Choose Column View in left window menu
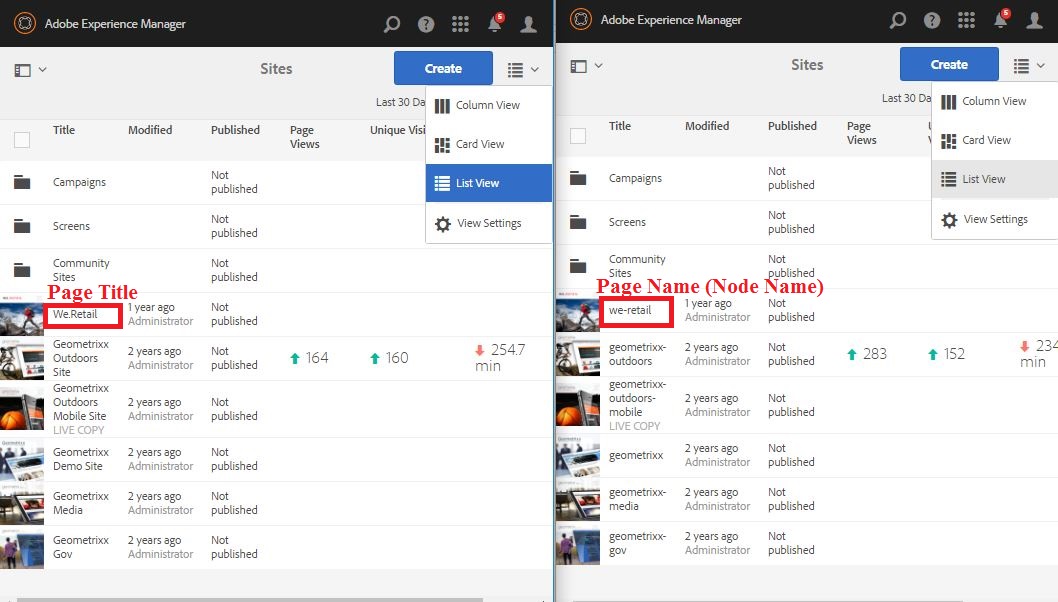The image size is (1058, 602). [x=489, y=105]
